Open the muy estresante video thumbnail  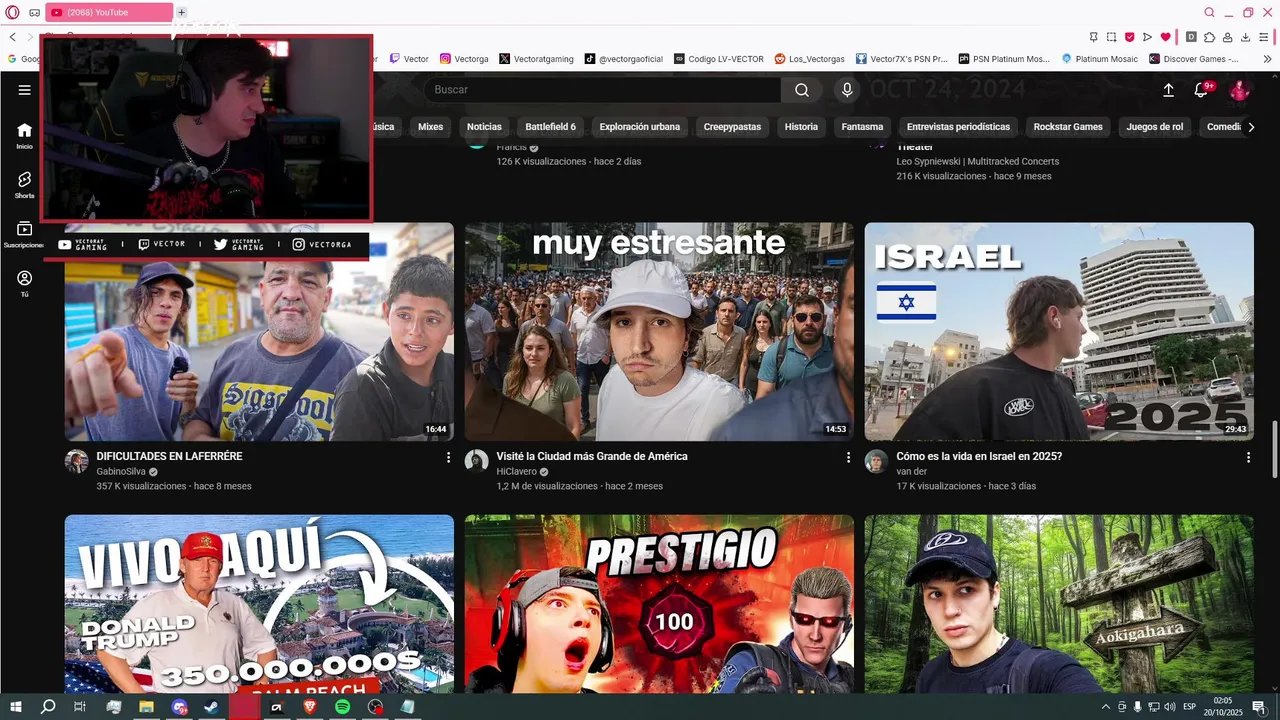tap(659, 331)
